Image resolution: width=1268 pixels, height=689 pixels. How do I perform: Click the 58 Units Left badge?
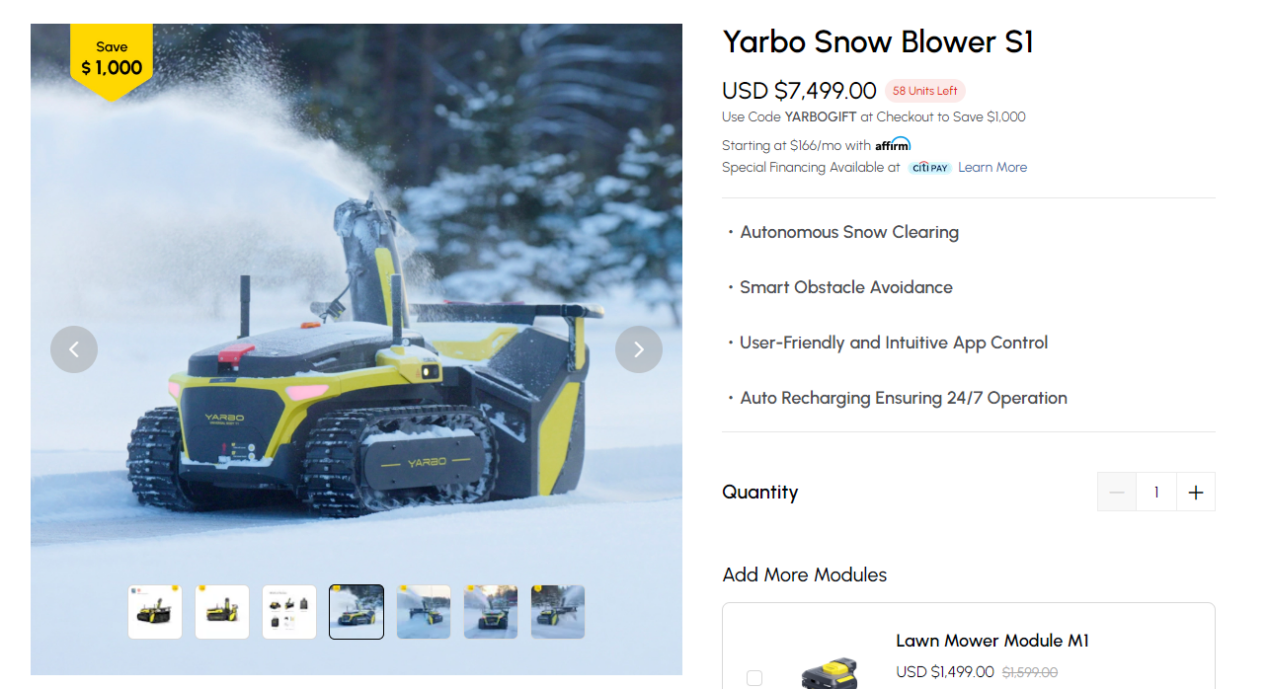coord(925,91)
